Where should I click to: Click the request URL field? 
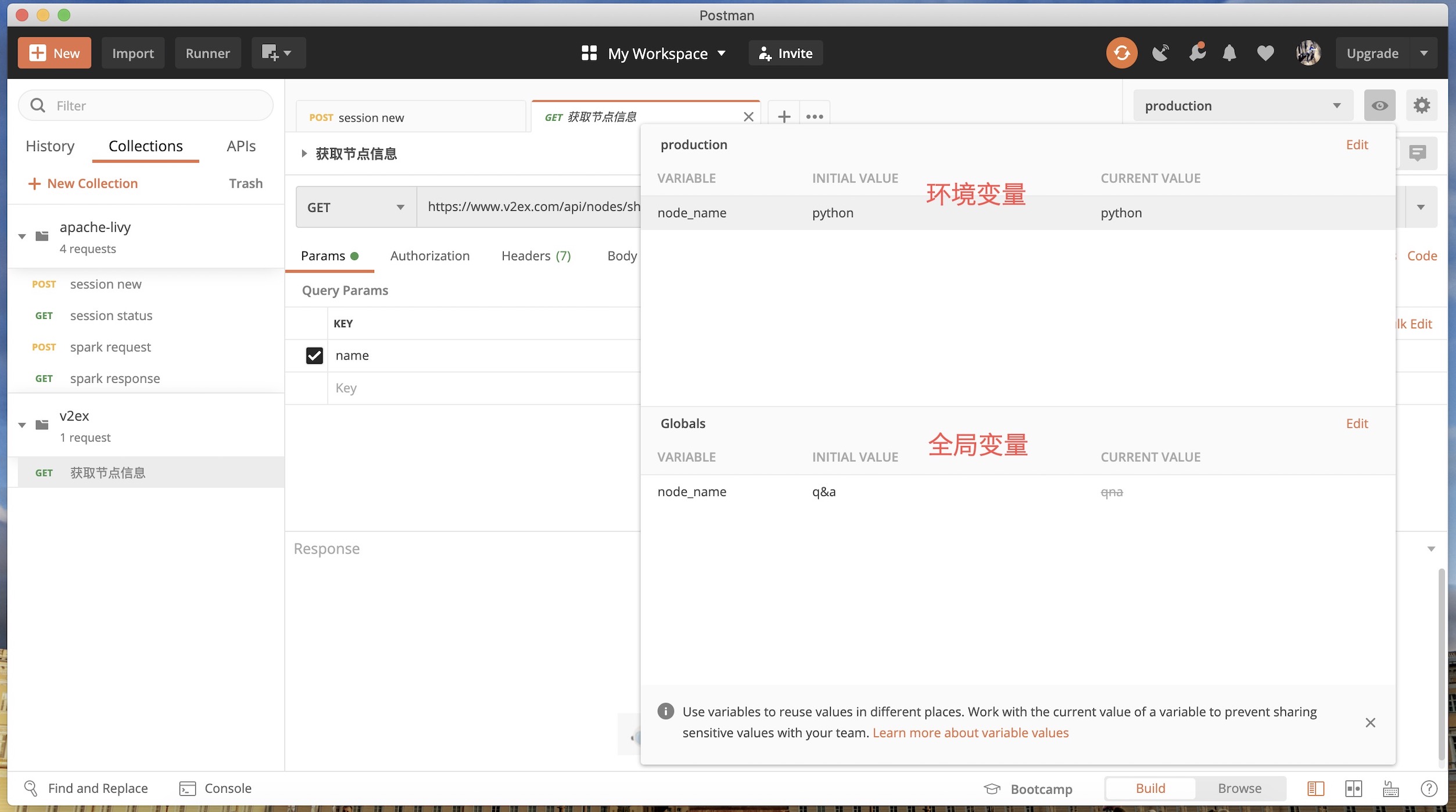point(528,207)
